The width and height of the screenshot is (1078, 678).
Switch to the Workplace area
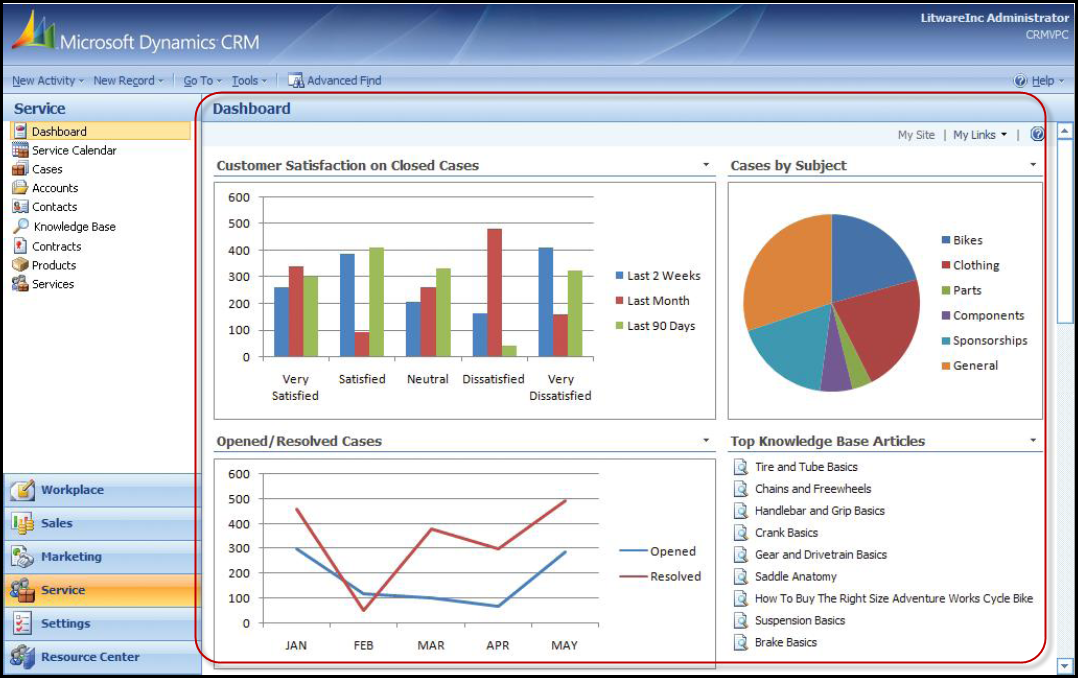tap(102, 490)
